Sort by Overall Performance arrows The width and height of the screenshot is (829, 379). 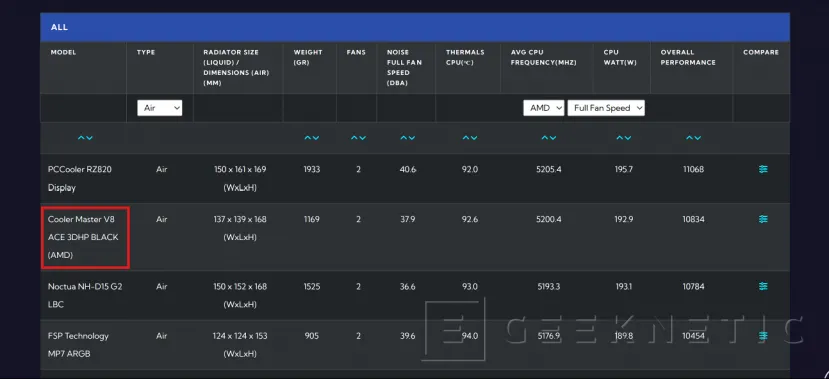coord(693,138)
